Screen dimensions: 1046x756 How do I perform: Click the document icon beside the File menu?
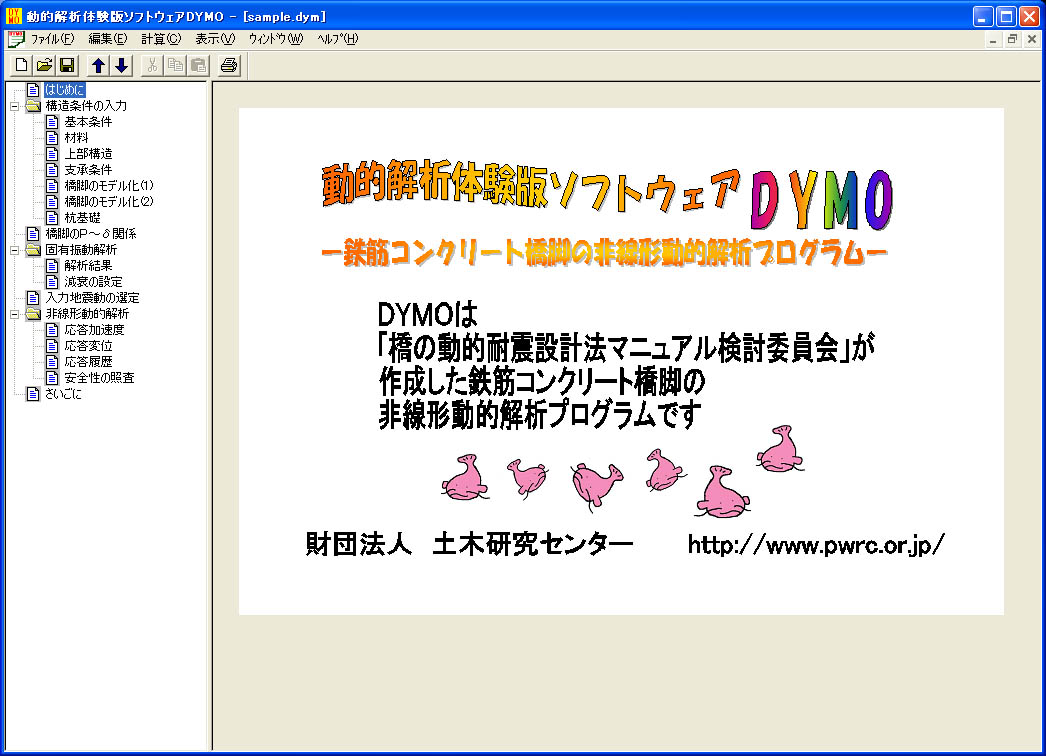coord(16,39)
